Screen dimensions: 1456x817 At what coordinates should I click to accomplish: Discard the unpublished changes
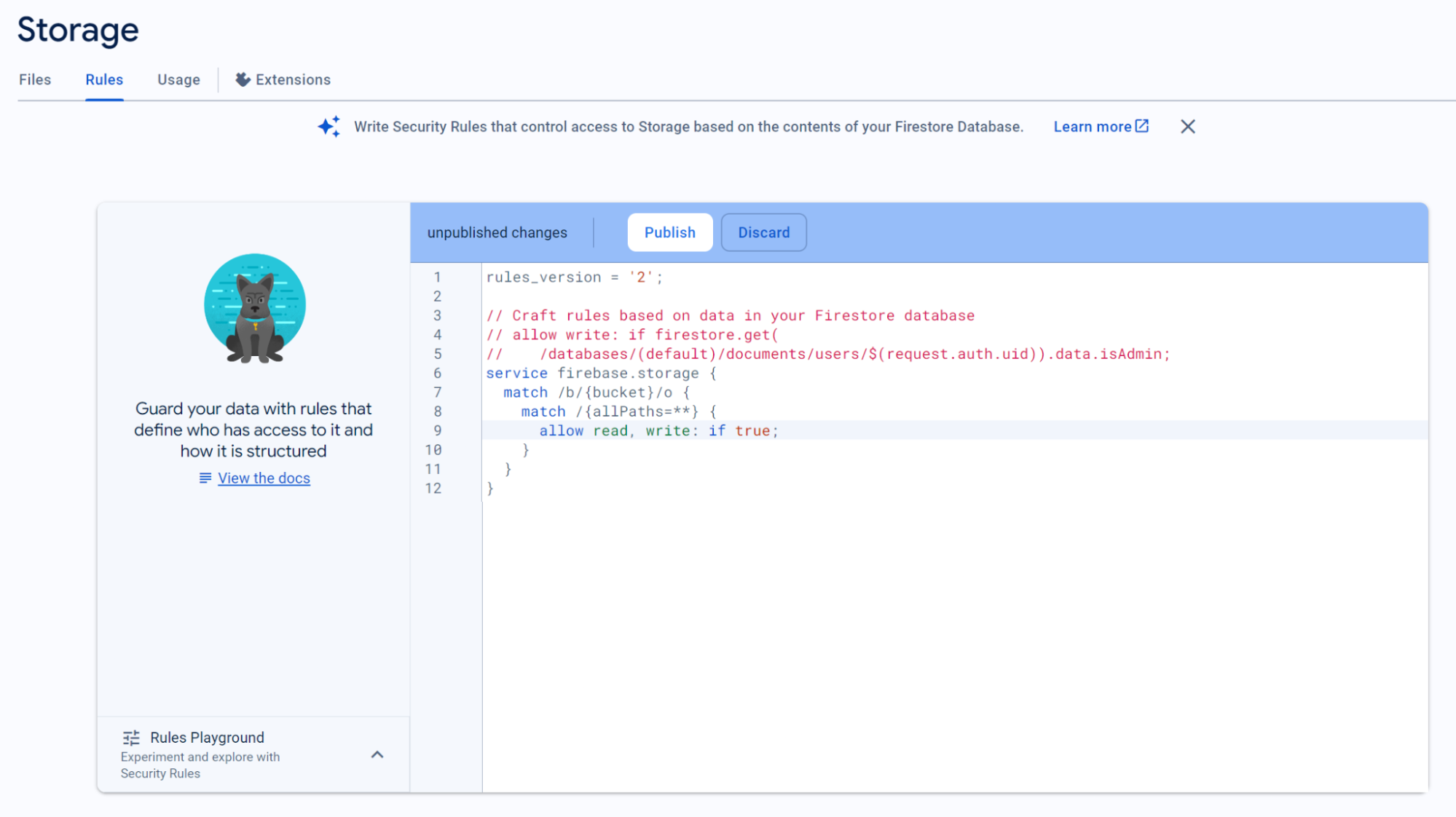click(763, 232)
